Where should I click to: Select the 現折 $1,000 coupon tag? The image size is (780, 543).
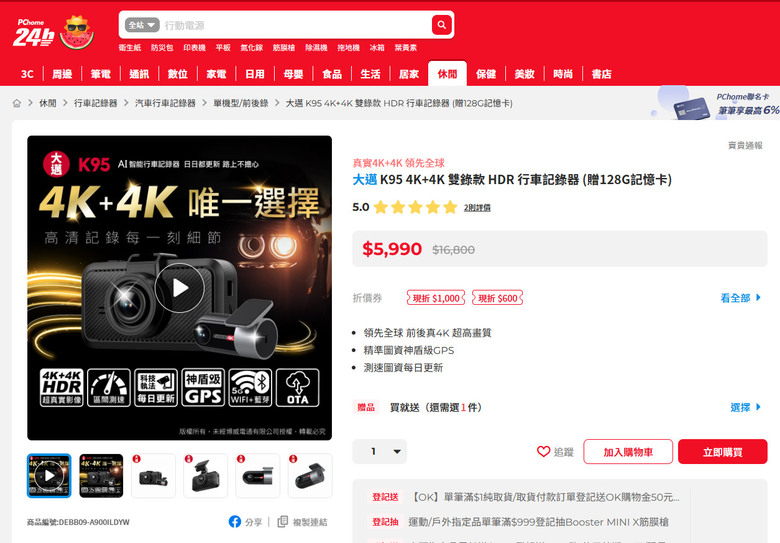436,298
